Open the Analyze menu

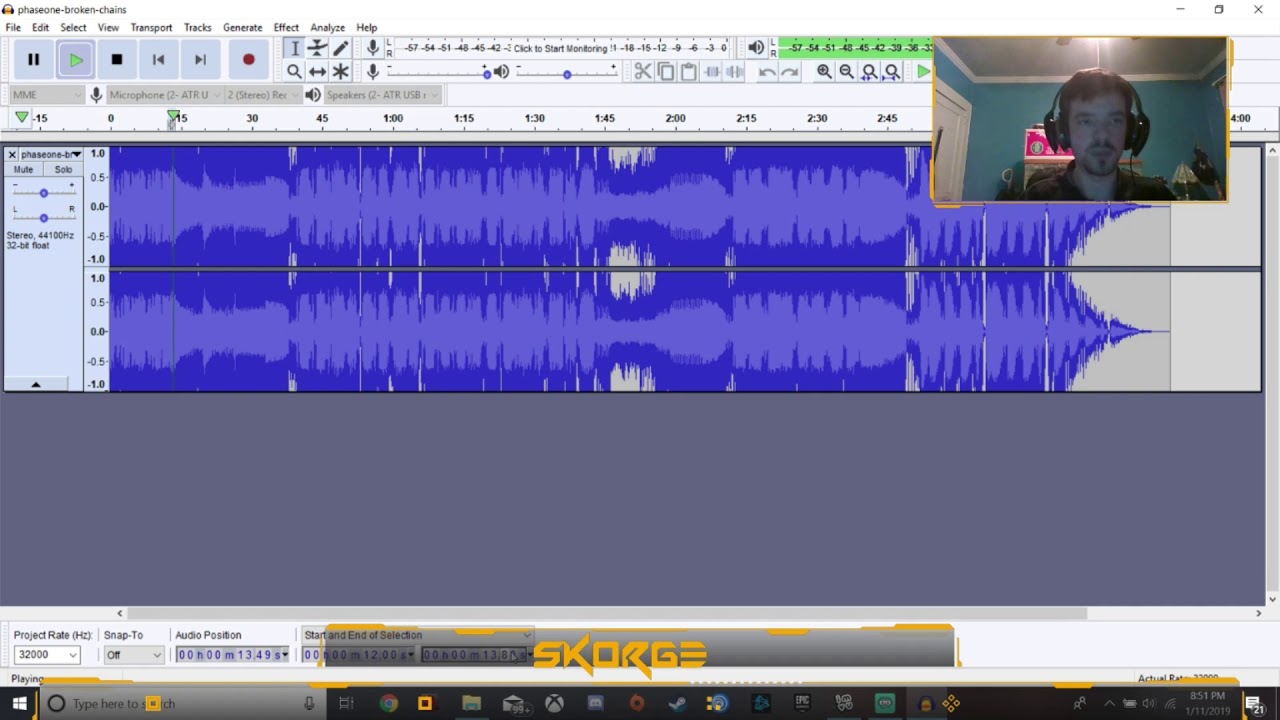[327, 27]
